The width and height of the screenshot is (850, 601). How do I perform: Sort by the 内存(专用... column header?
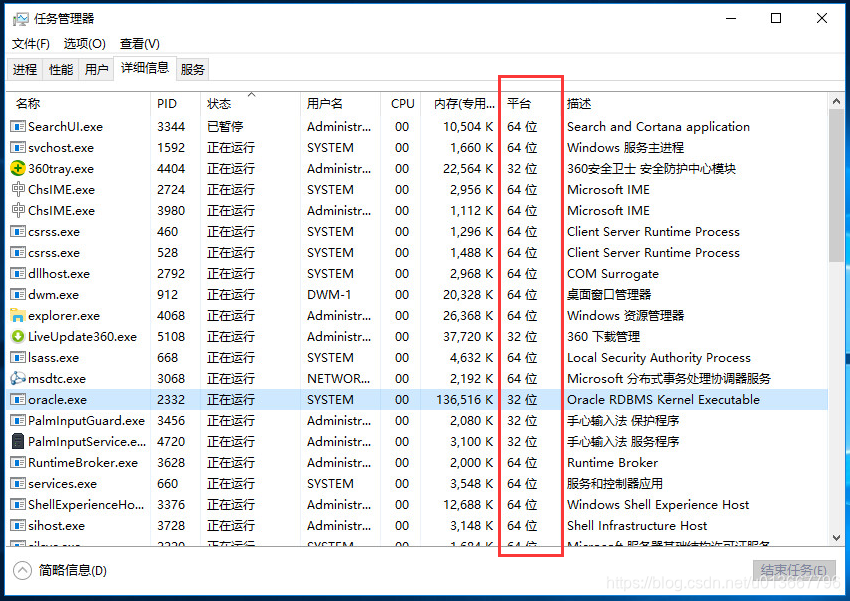459,104
